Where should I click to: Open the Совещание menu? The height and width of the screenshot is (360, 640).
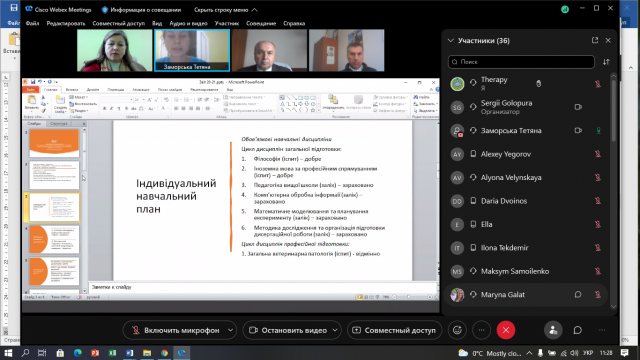[261, 23]
